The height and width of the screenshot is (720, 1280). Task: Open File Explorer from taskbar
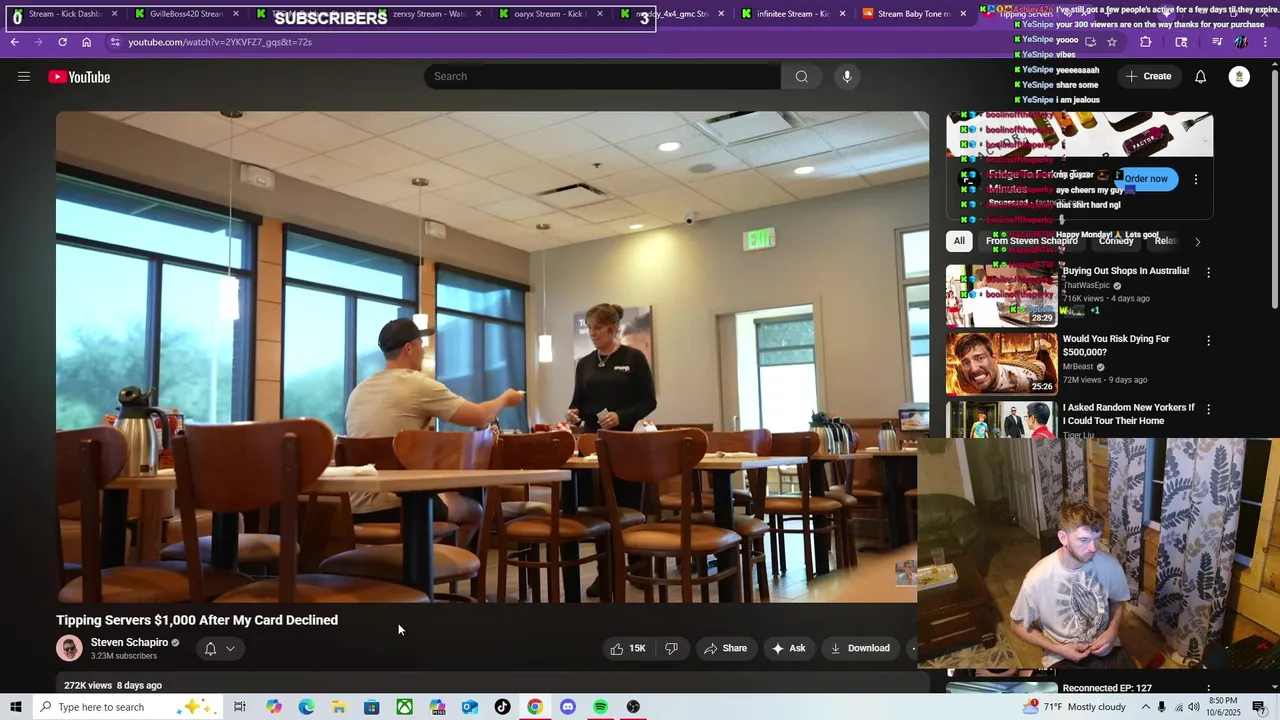click(339, 707)
